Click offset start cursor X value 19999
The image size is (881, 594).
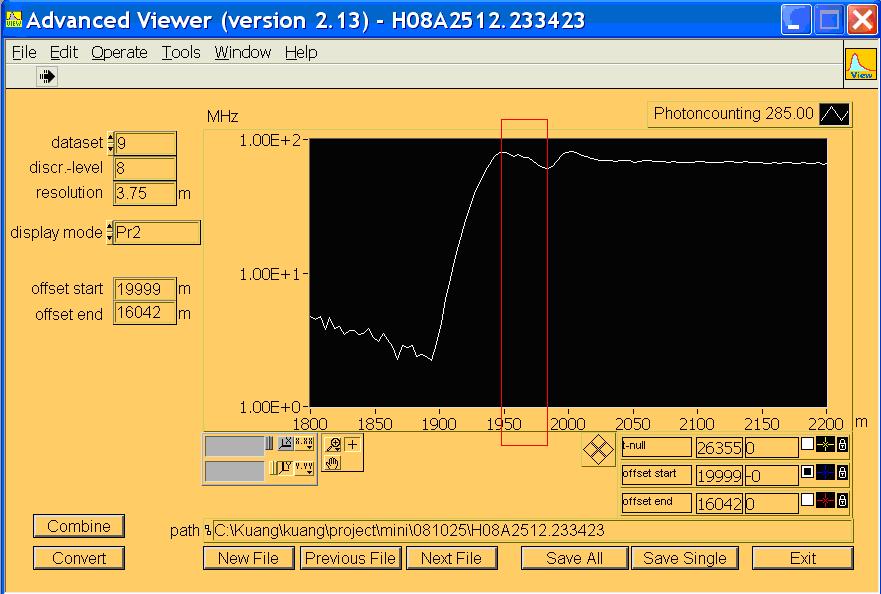720,475
